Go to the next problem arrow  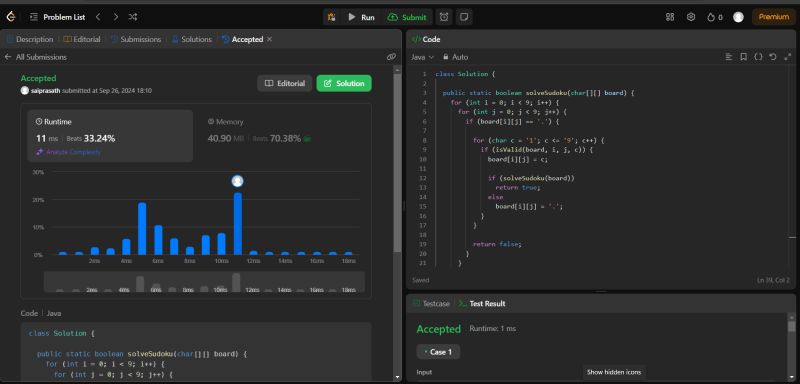point(116,17)
